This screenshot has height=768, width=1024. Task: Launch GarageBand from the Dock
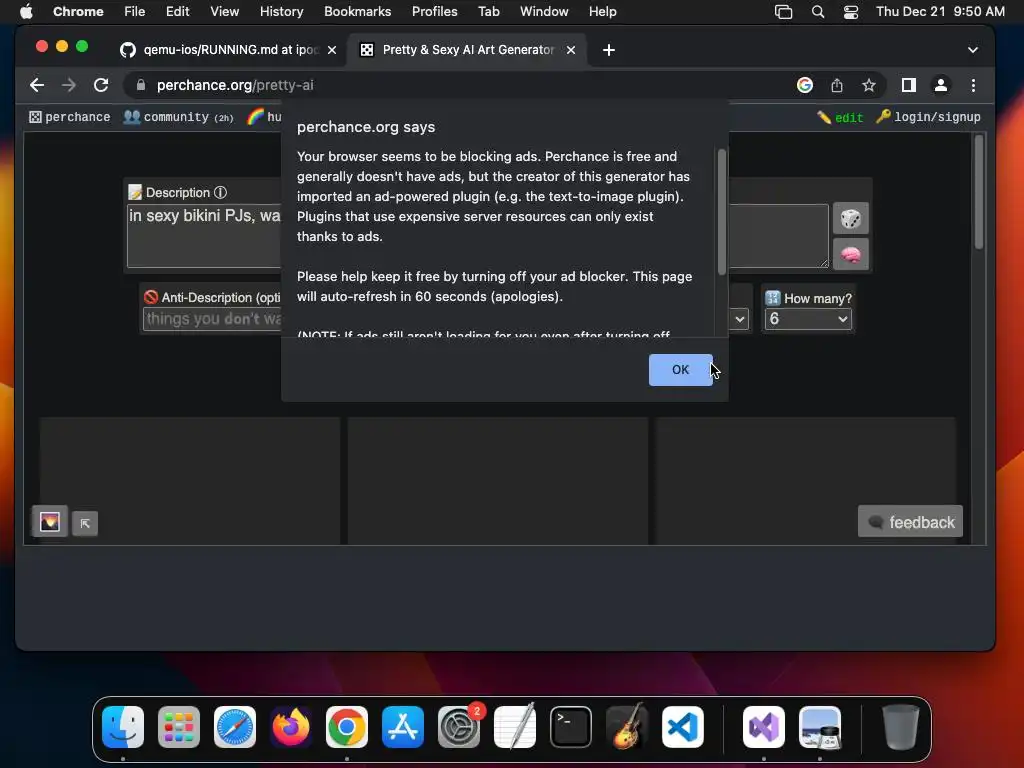pyautogui.click(x=627, y=727)
